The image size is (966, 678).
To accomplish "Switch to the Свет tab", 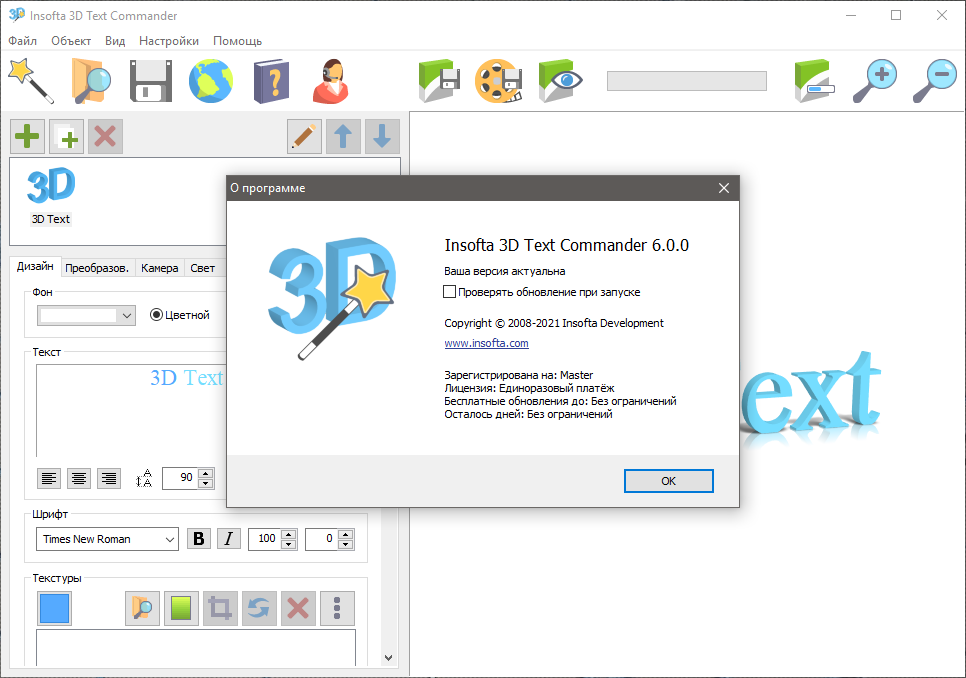I will (x=203, y=268).
